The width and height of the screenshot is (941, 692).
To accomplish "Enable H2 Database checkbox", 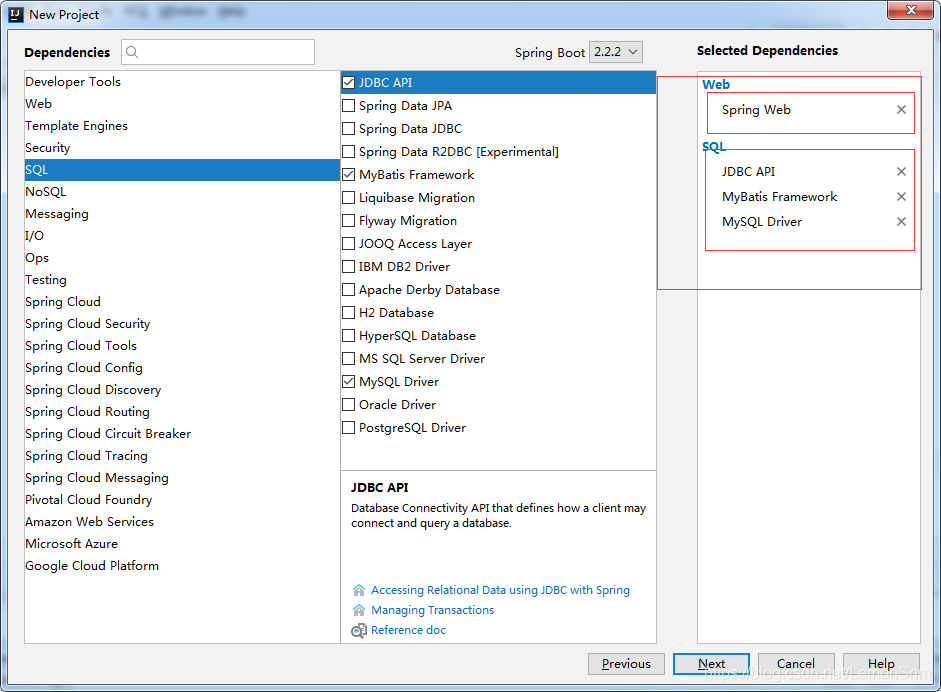I will 348,313.
